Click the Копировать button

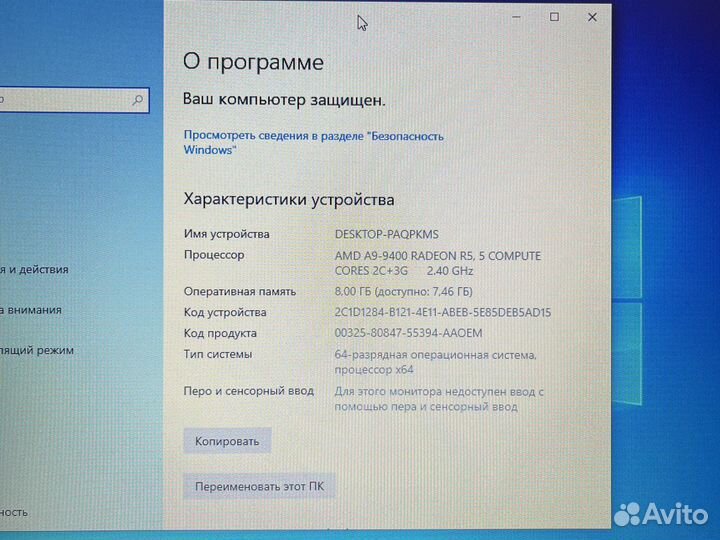[227, 441]
